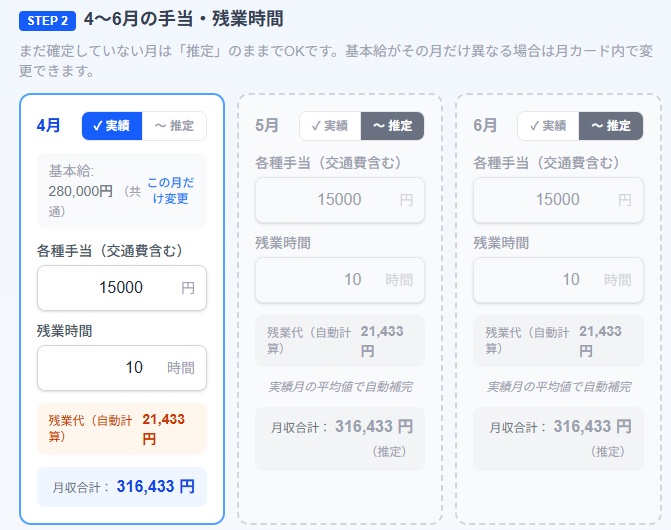Image resolution: width=671 pixels, height=530 pixels.
Task: Click 6月 月収合計 316,433 円 value
Action: [x=593, y=426]
